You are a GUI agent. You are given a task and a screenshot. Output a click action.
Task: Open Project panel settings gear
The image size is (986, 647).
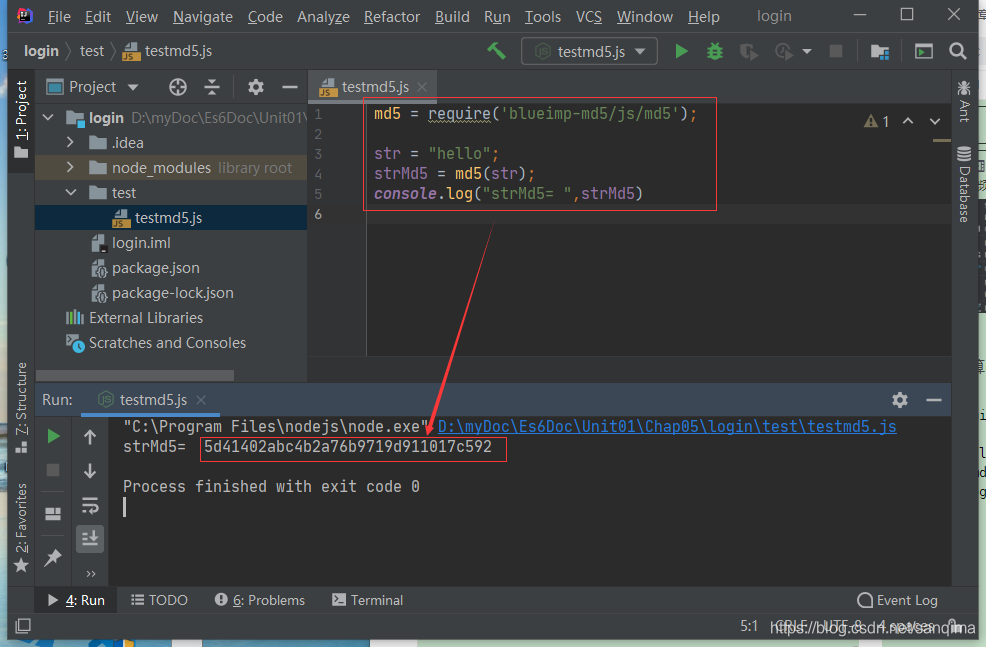click(x=255, y=87)
